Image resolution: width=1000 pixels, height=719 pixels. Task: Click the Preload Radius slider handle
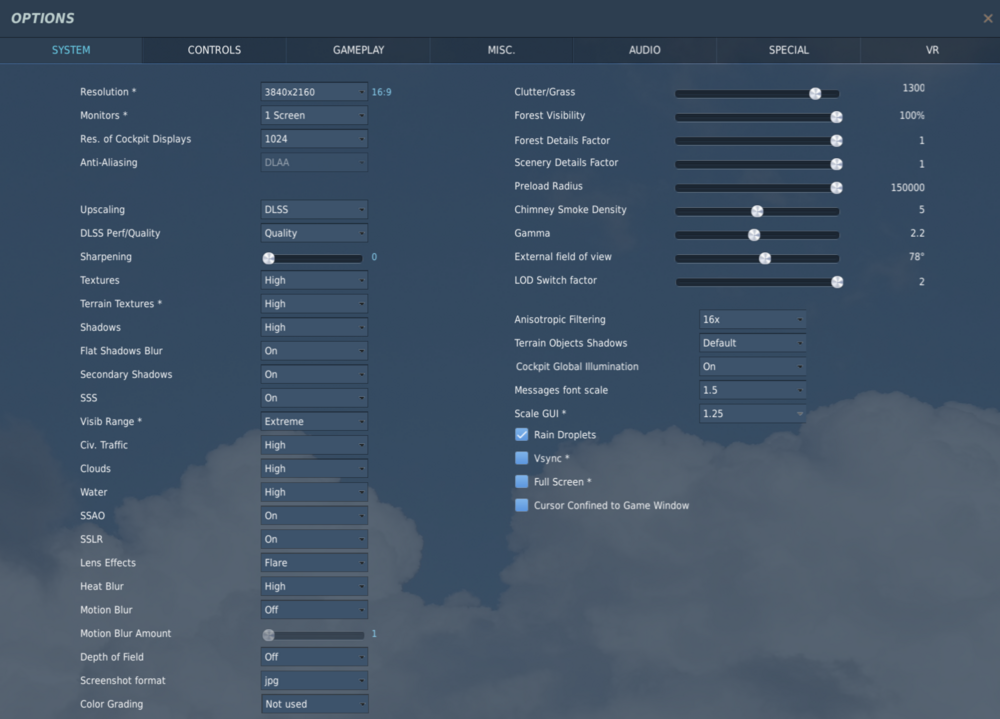[837, 188]
